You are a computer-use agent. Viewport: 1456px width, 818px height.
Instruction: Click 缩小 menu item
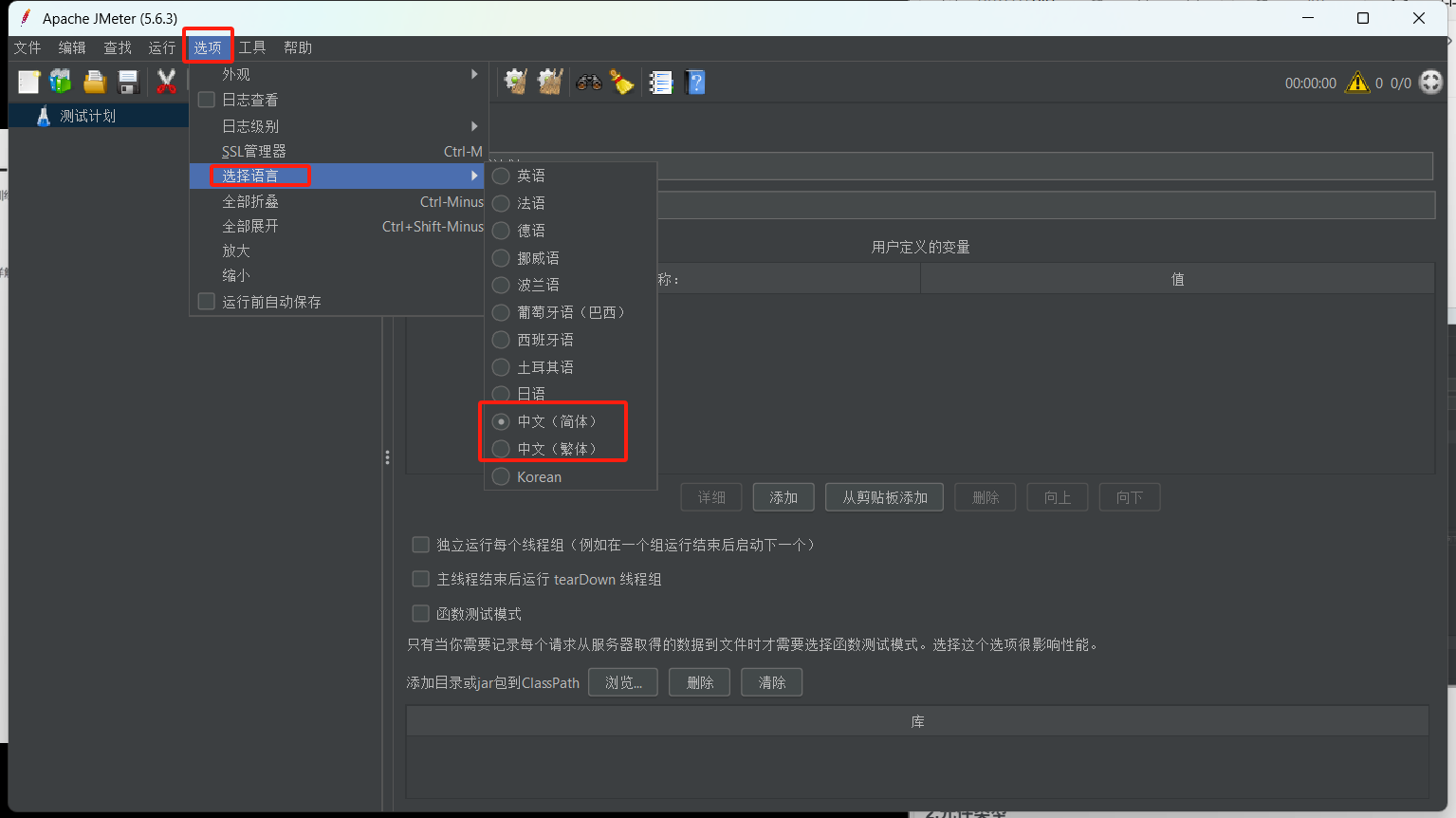pyautogui.click(x=337, y=275)
